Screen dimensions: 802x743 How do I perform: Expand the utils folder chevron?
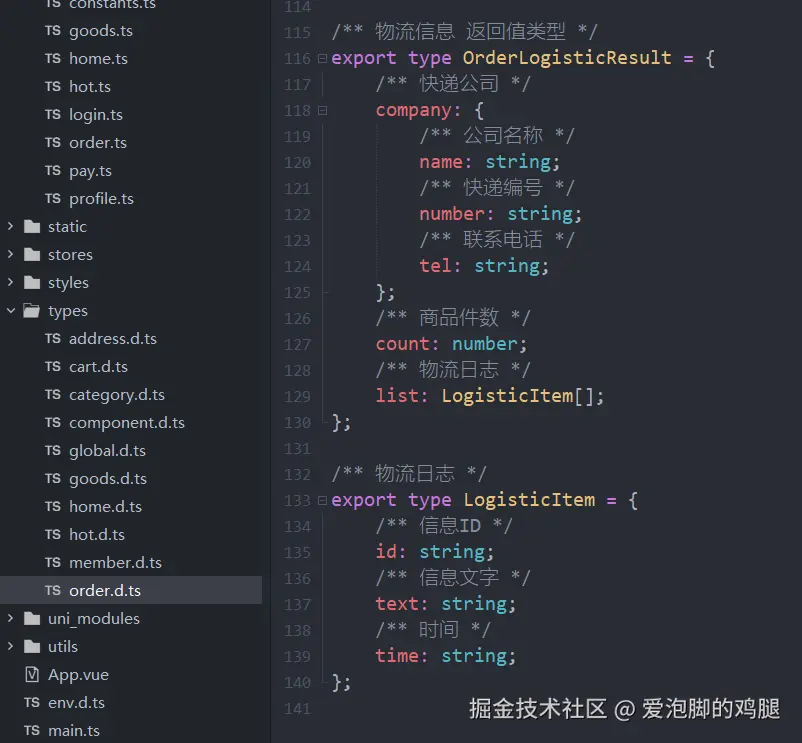(11, 646)
